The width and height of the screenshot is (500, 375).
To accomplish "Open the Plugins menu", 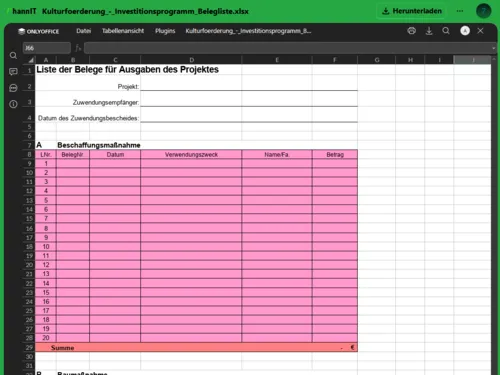I will [x=165, y=31].
